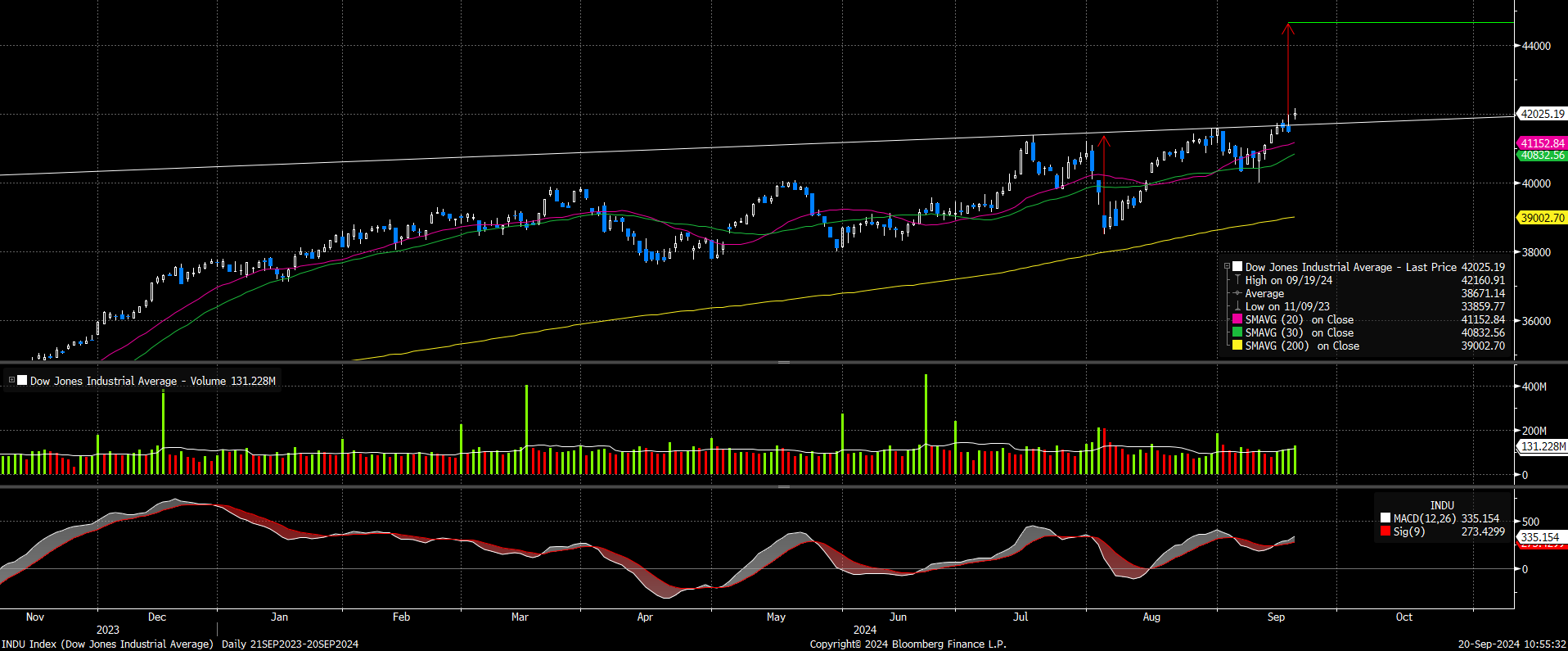Click the May label on the date axis

(776, 617)
